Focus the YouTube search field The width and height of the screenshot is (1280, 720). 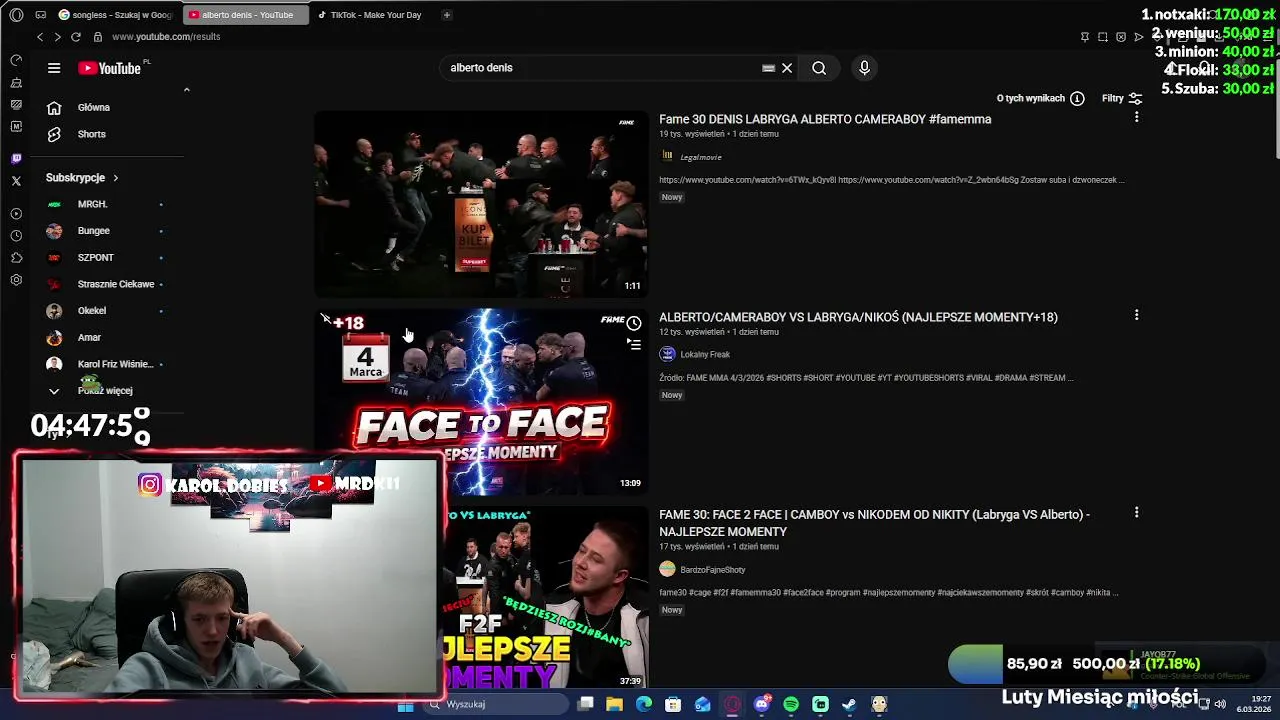click(x=600, y=68)
